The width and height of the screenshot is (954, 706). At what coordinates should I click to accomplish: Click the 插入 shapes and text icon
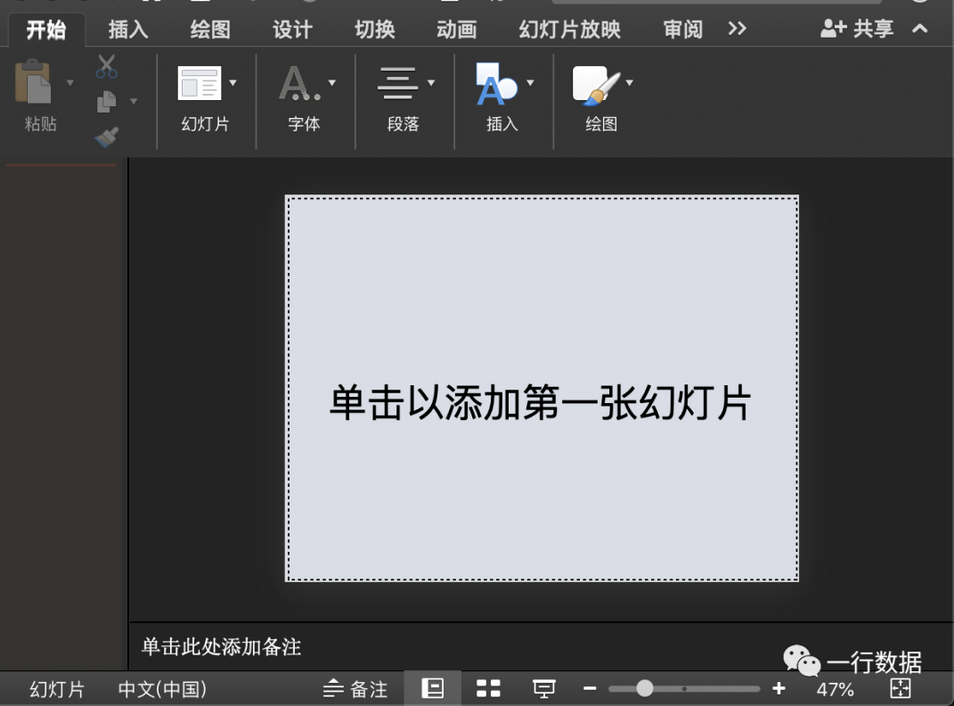[496, 83]
